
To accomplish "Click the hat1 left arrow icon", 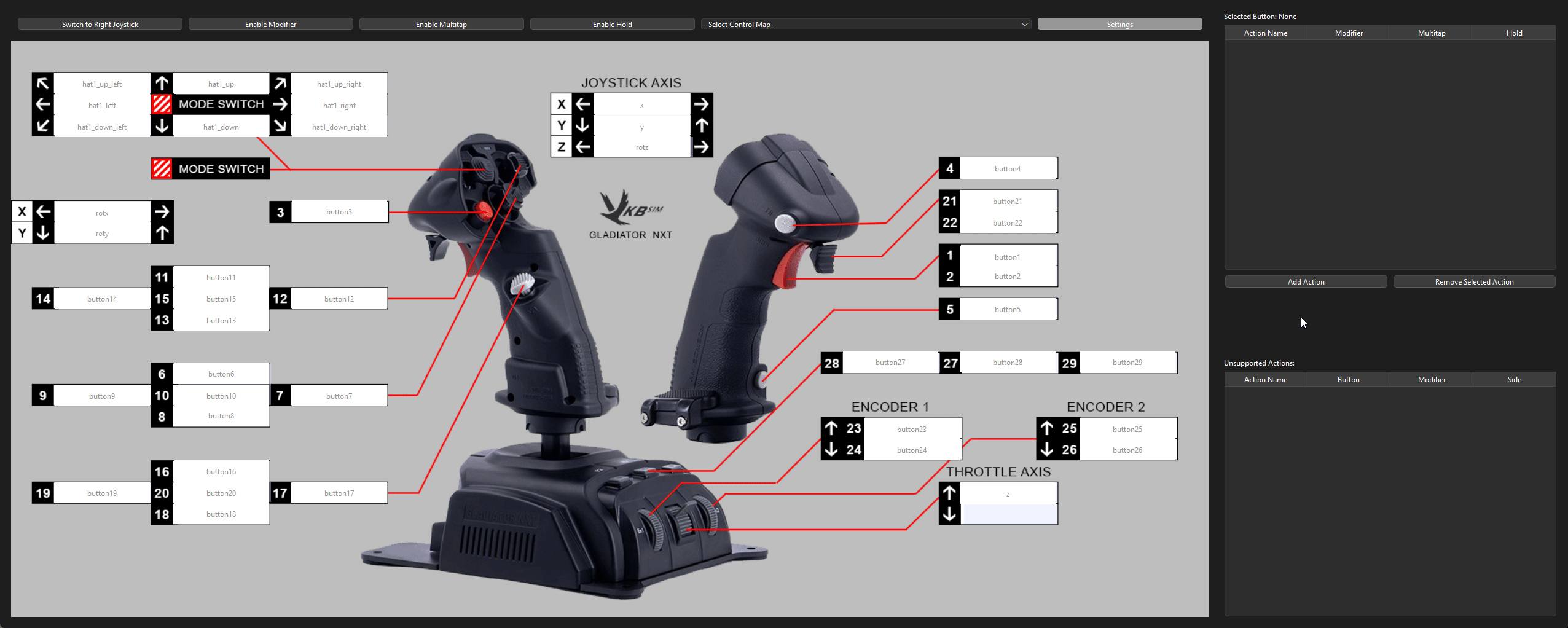I will pyautogui.click(x=43, y=104).
